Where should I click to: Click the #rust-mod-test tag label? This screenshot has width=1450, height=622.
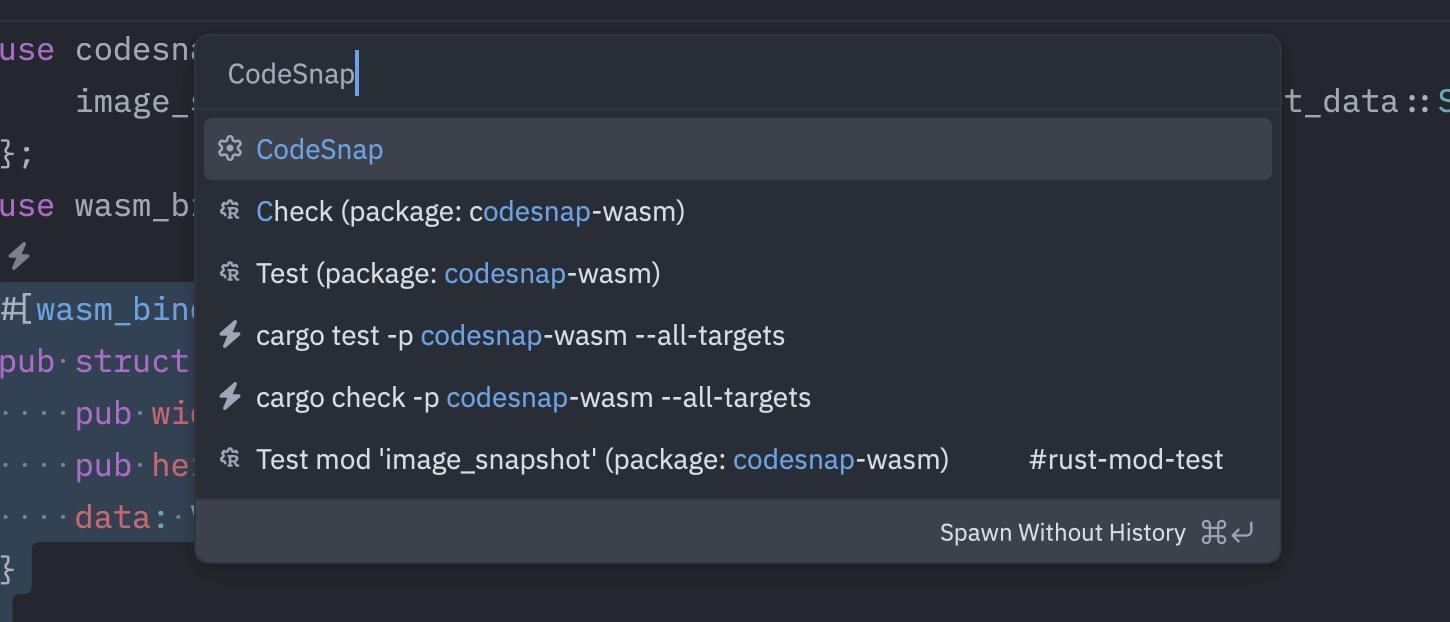click(1126, 460)
